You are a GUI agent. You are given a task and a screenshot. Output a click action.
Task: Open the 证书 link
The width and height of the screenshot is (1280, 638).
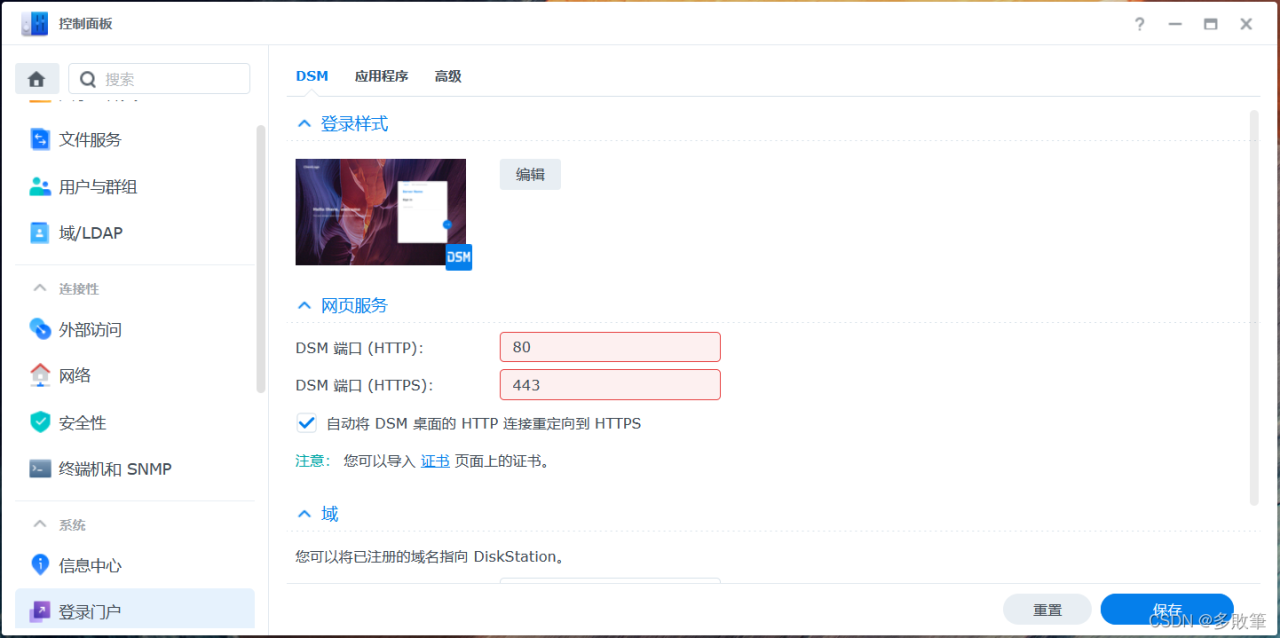click(x=435, y=461)
